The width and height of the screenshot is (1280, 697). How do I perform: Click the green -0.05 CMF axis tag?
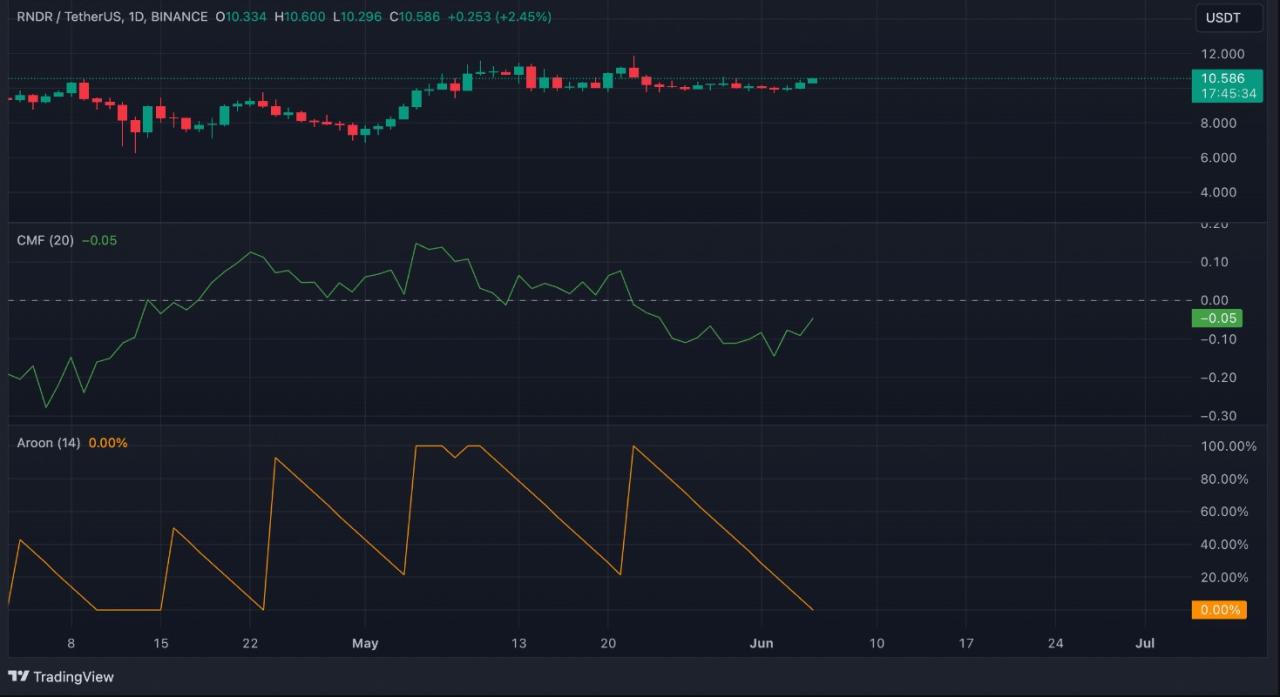coord(1216,319)
